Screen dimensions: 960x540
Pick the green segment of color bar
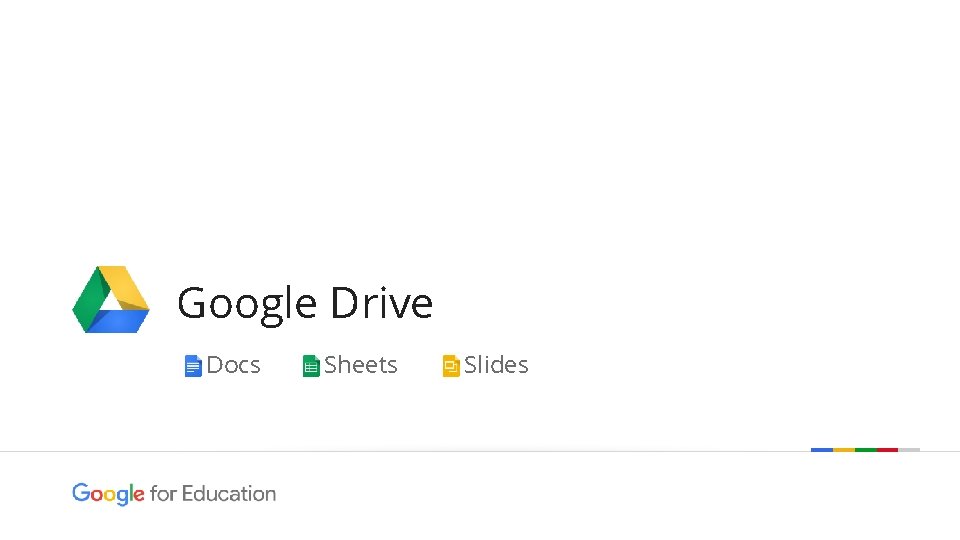tap(865, 450)
